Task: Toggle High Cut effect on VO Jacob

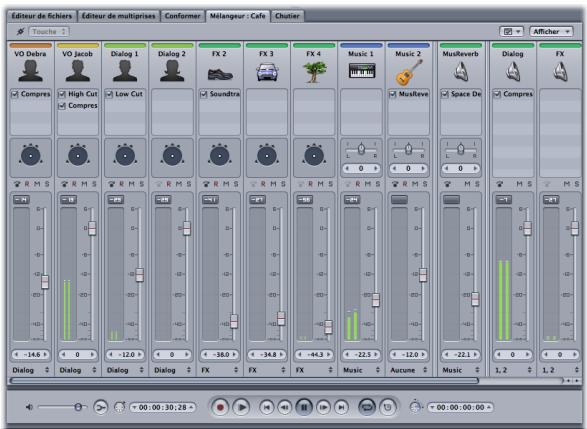Action: (x=62, y=94)
